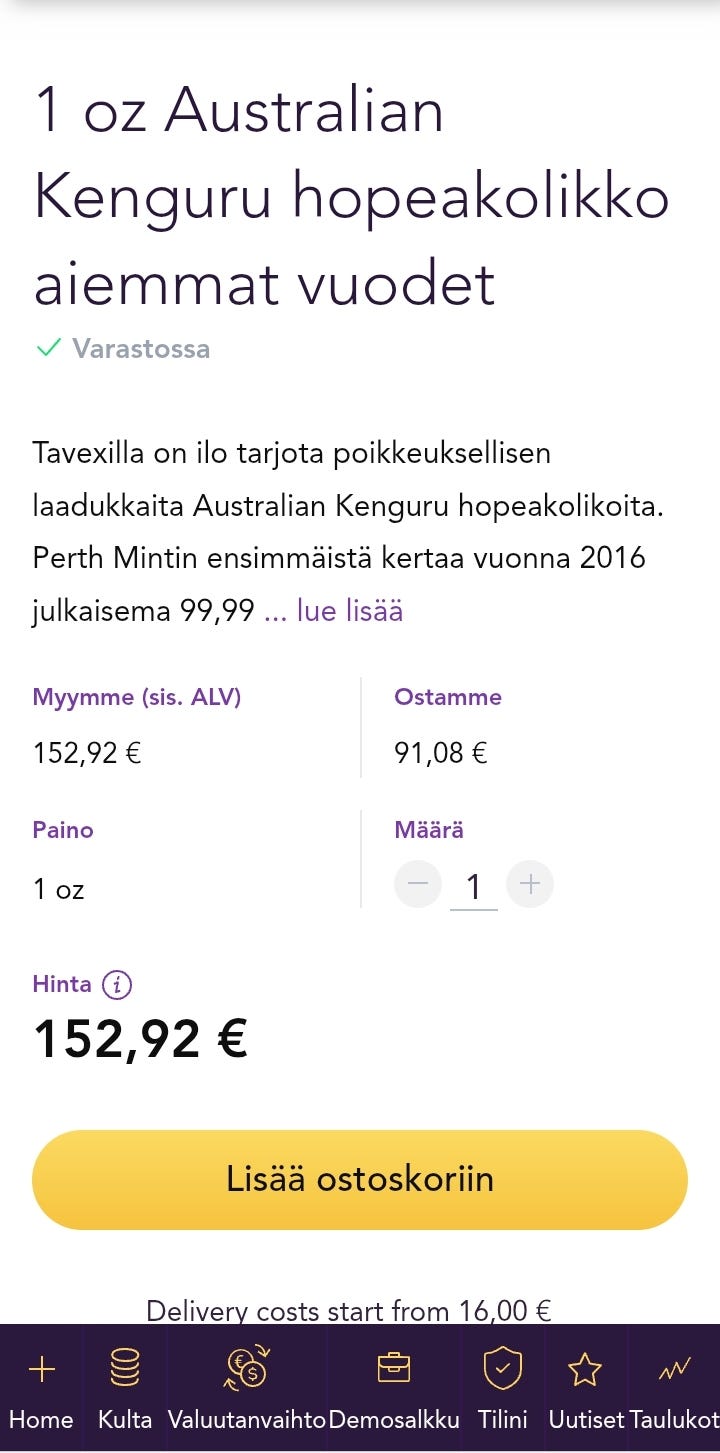Viewport: 720px width, 1453px height.
Task: Decrease quantity with the minus button
Action: 417,883
